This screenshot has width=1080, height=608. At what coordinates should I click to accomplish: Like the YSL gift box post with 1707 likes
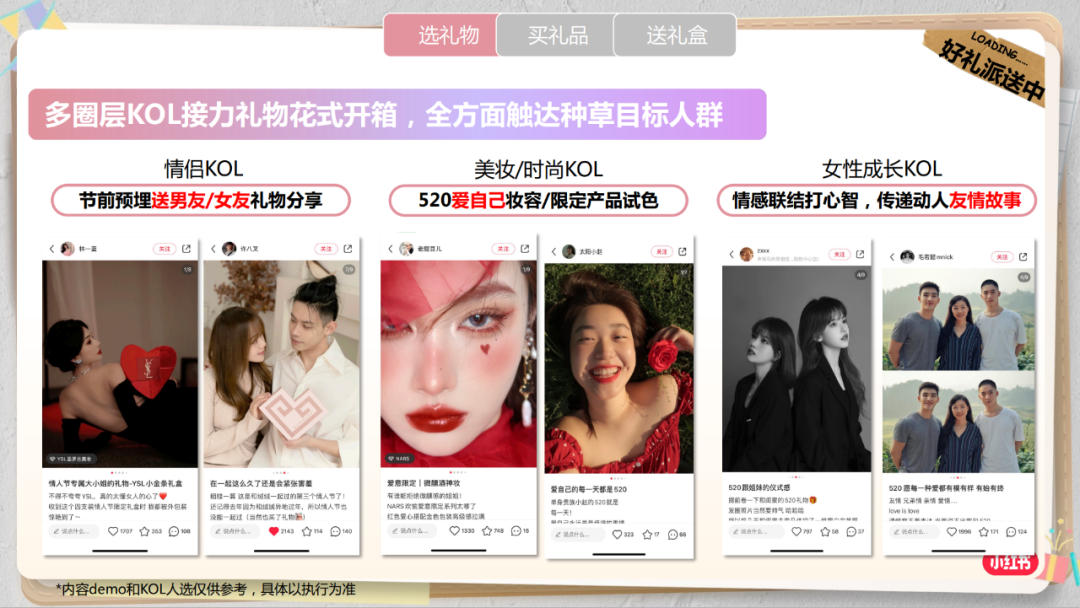(113, 531)
